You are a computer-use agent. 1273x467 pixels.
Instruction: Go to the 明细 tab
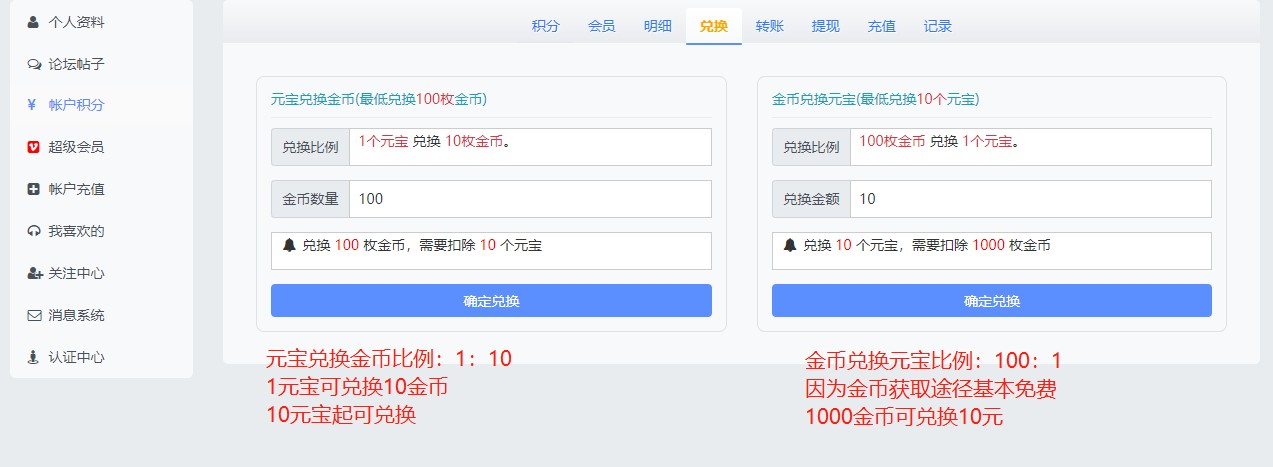click(x=657, y=26)
